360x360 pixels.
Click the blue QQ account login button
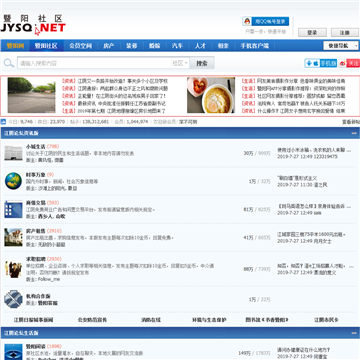tap(270, 21)
